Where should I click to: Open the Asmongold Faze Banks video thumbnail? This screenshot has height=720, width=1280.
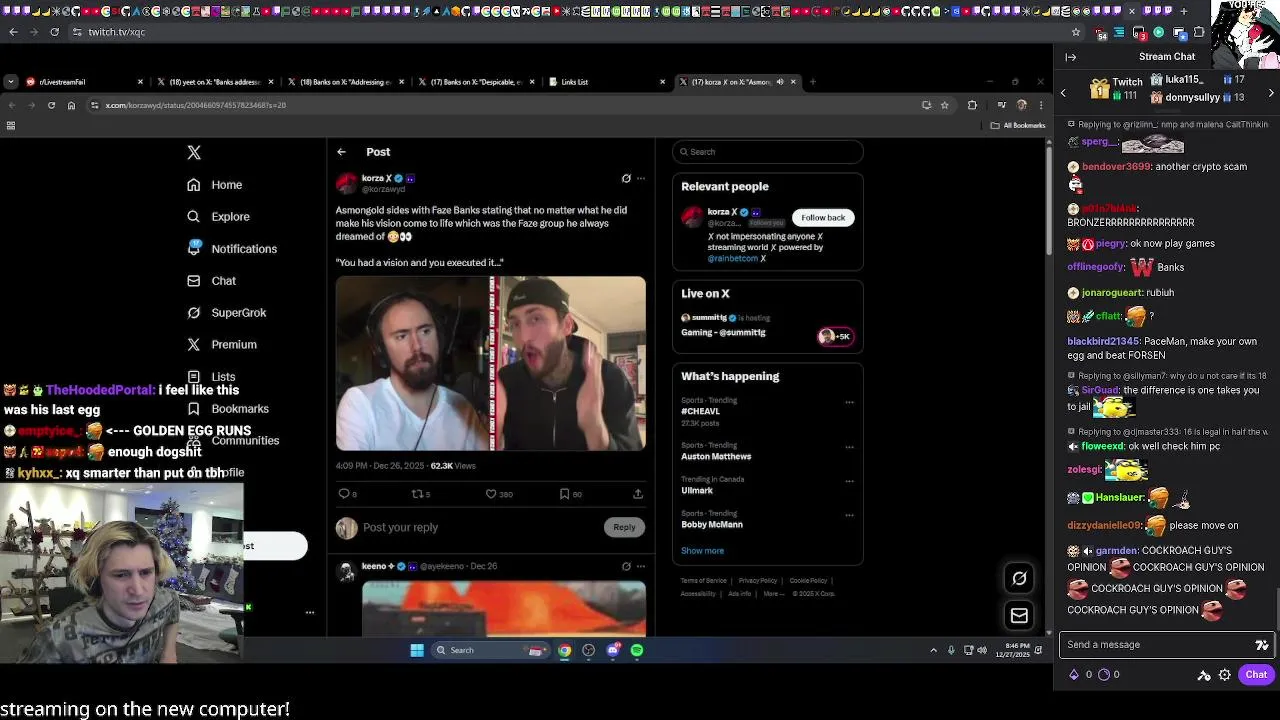tap(491, 364)
